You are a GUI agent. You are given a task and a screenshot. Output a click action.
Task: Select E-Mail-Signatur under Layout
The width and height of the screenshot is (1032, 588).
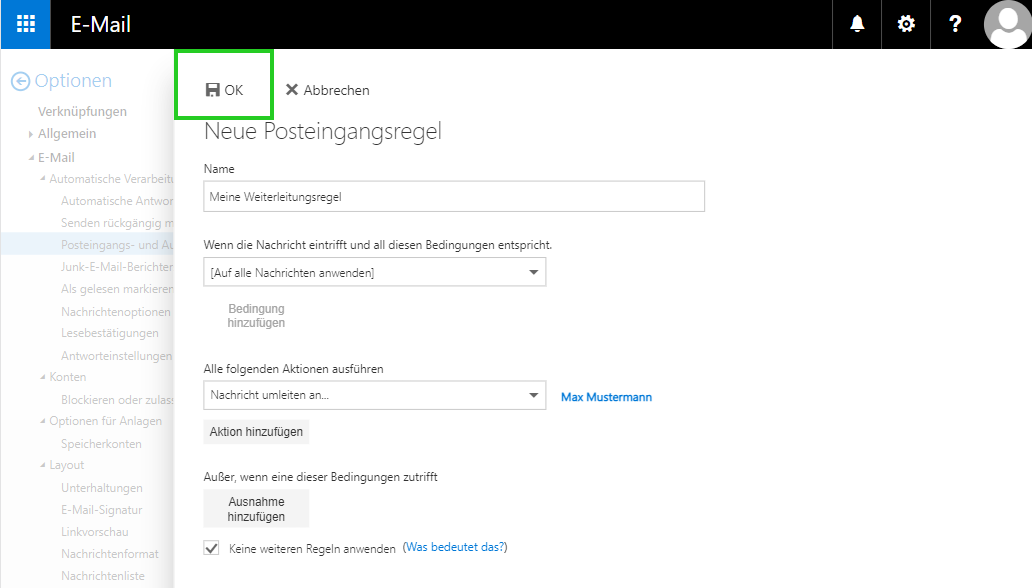[x=102, y=510]
